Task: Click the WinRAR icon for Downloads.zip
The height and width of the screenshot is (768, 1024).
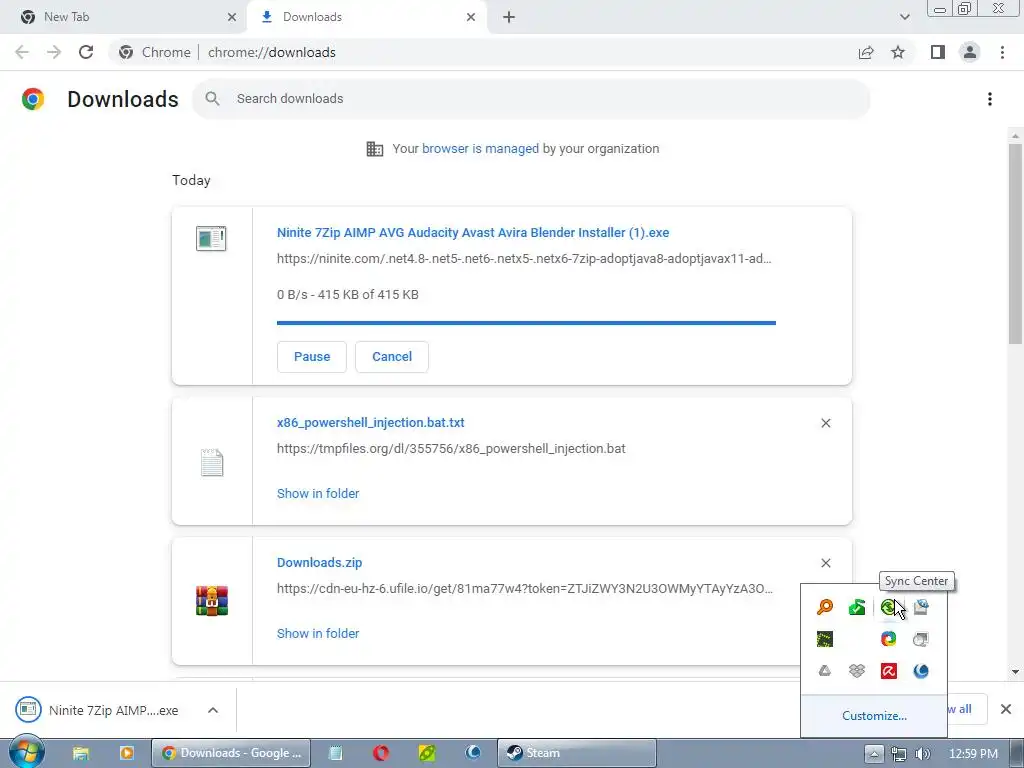Action: (x=212, y=601)
